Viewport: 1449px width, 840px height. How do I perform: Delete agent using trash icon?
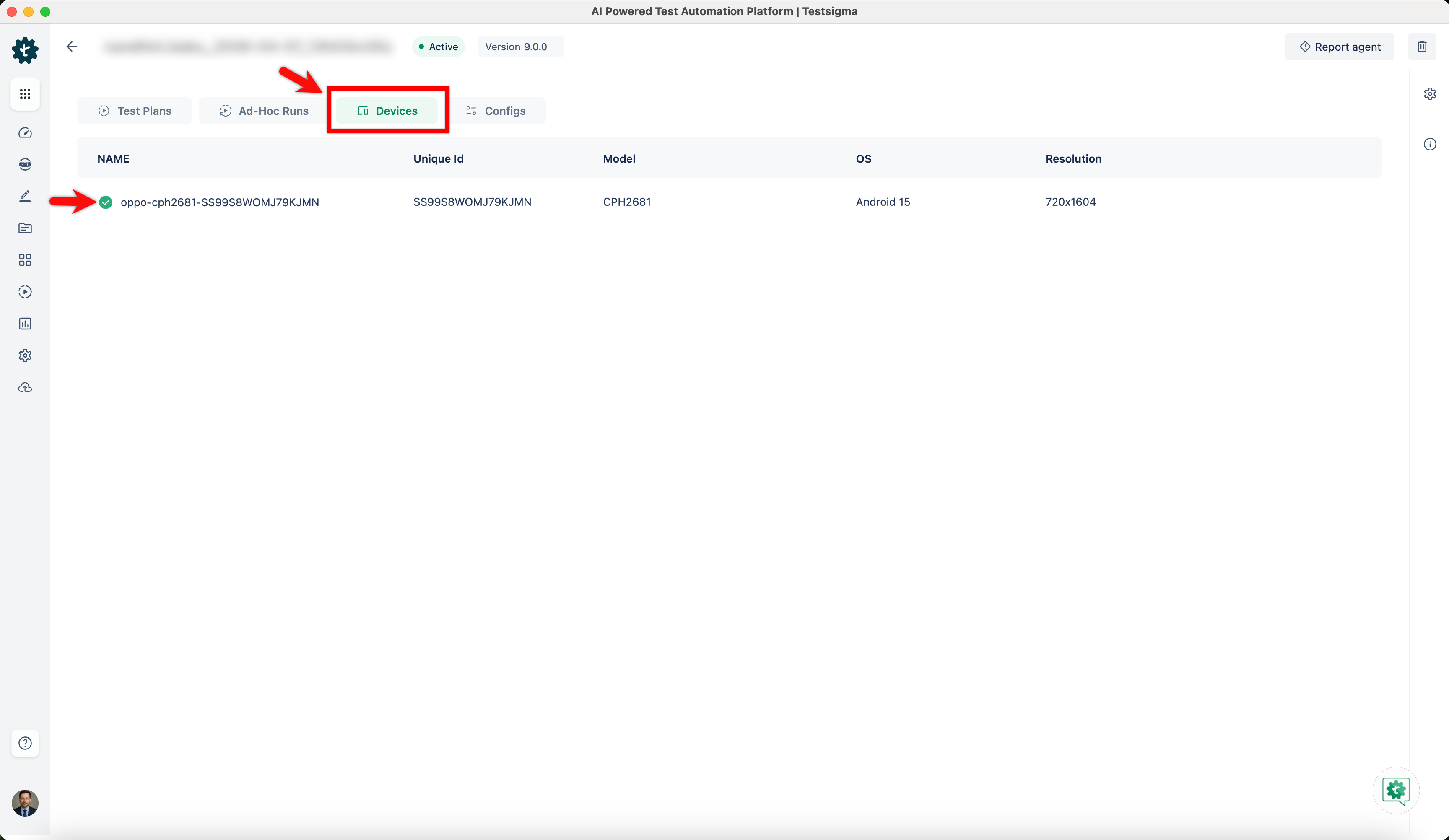1421,47
